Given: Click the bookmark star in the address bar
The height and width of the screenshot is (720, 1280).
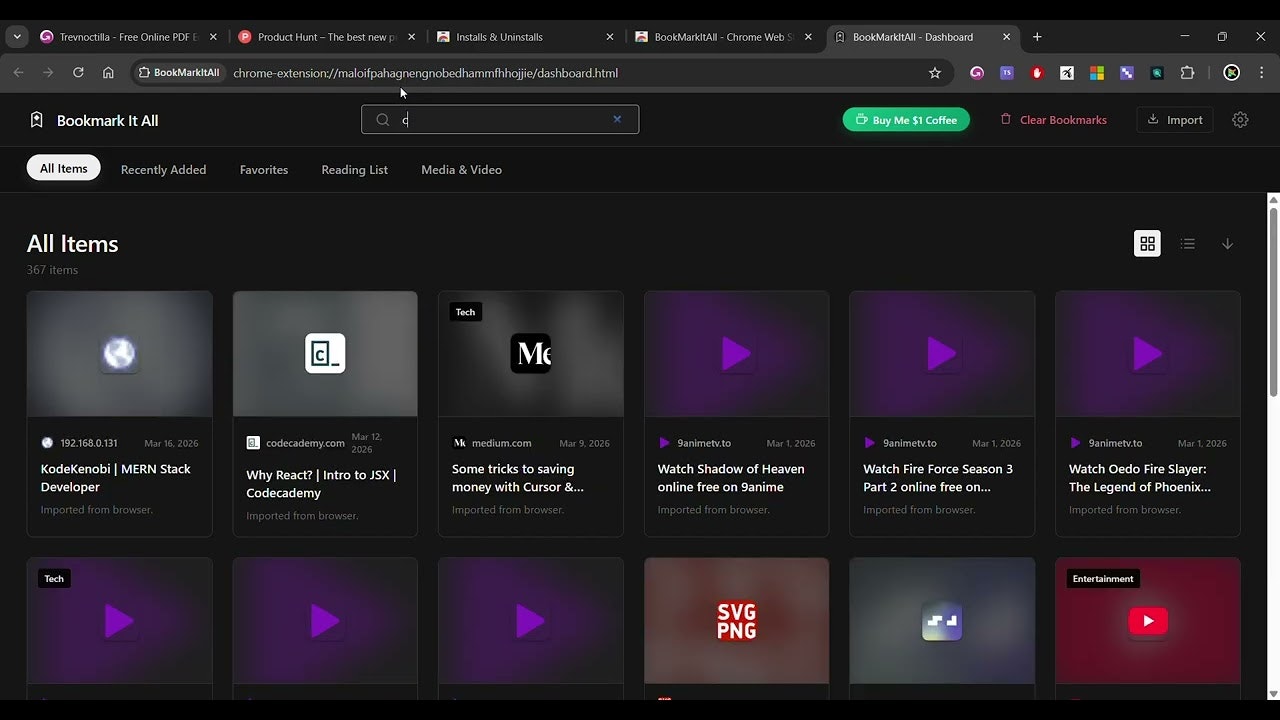Looking at the screenshot, I should click(934, 72).
